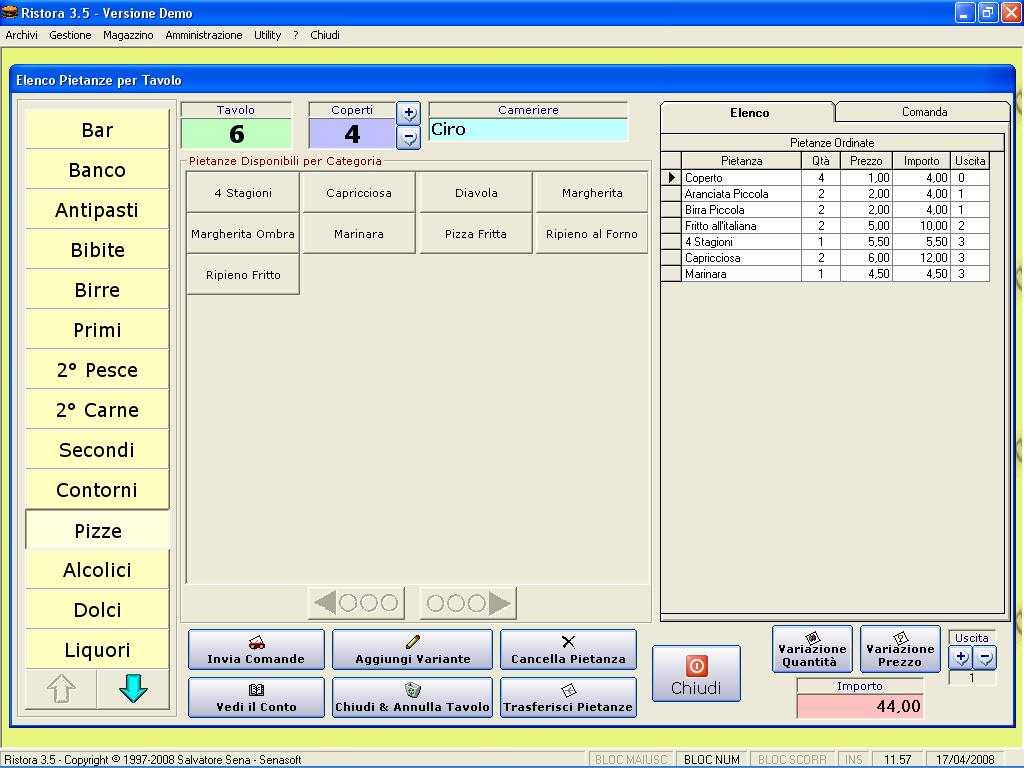Click Trasferisci Pietanze button
Screen dimensions: 1024x768
coord(568,697)
